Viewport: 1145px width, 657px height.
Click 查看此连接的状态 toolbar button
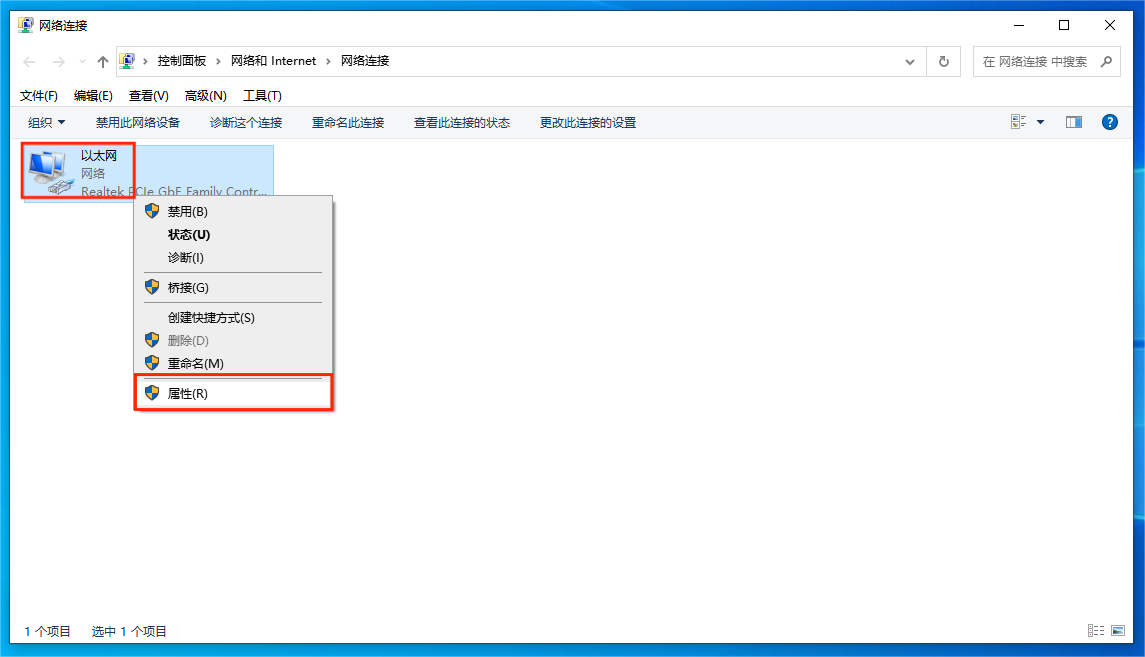pyautogui.click(x=462, y=121)
